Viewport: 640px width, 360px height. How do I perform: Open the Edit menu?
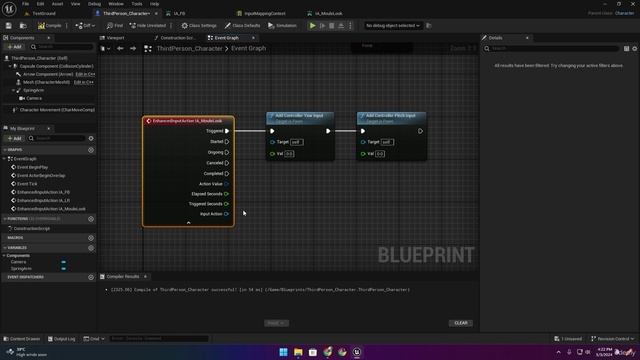coord(40,4)
